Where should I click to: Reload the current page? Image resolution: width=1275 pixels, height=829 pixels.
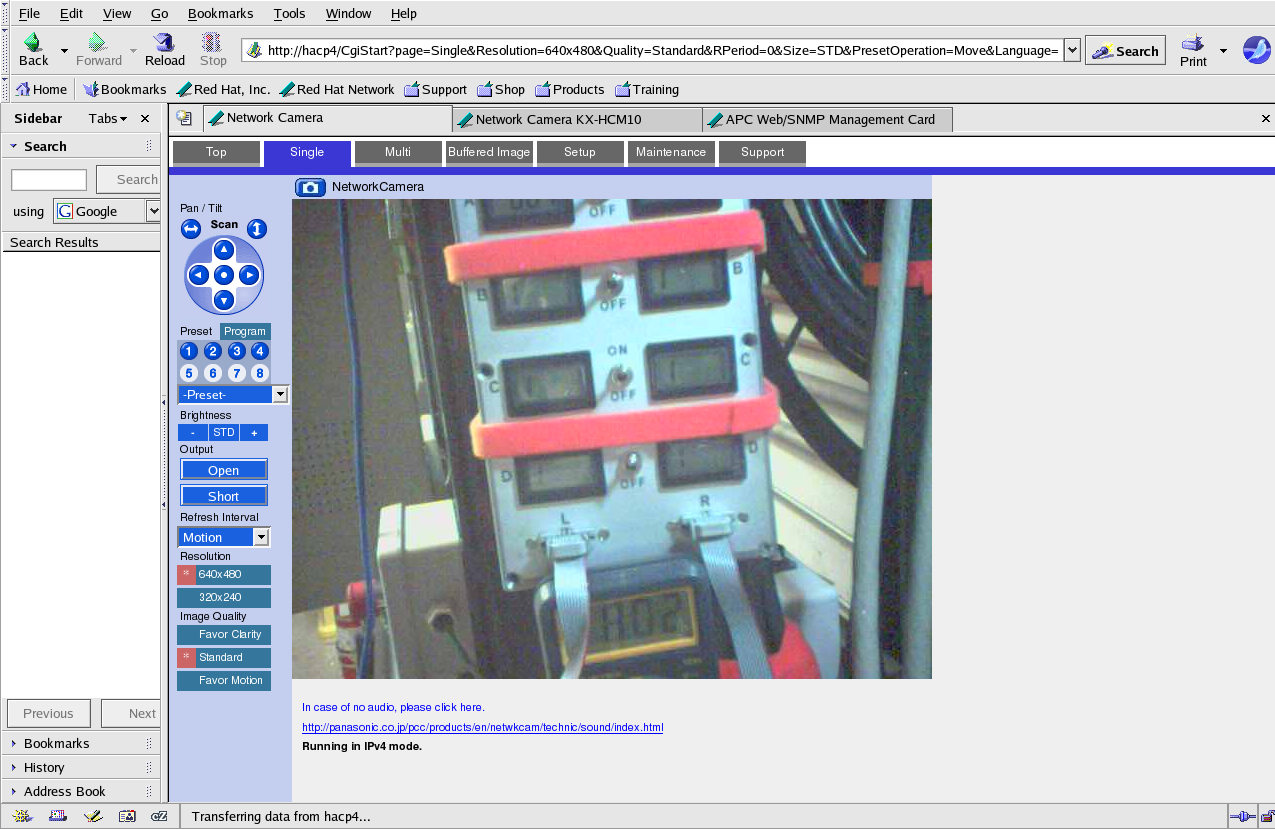click(x=165, y=49)
